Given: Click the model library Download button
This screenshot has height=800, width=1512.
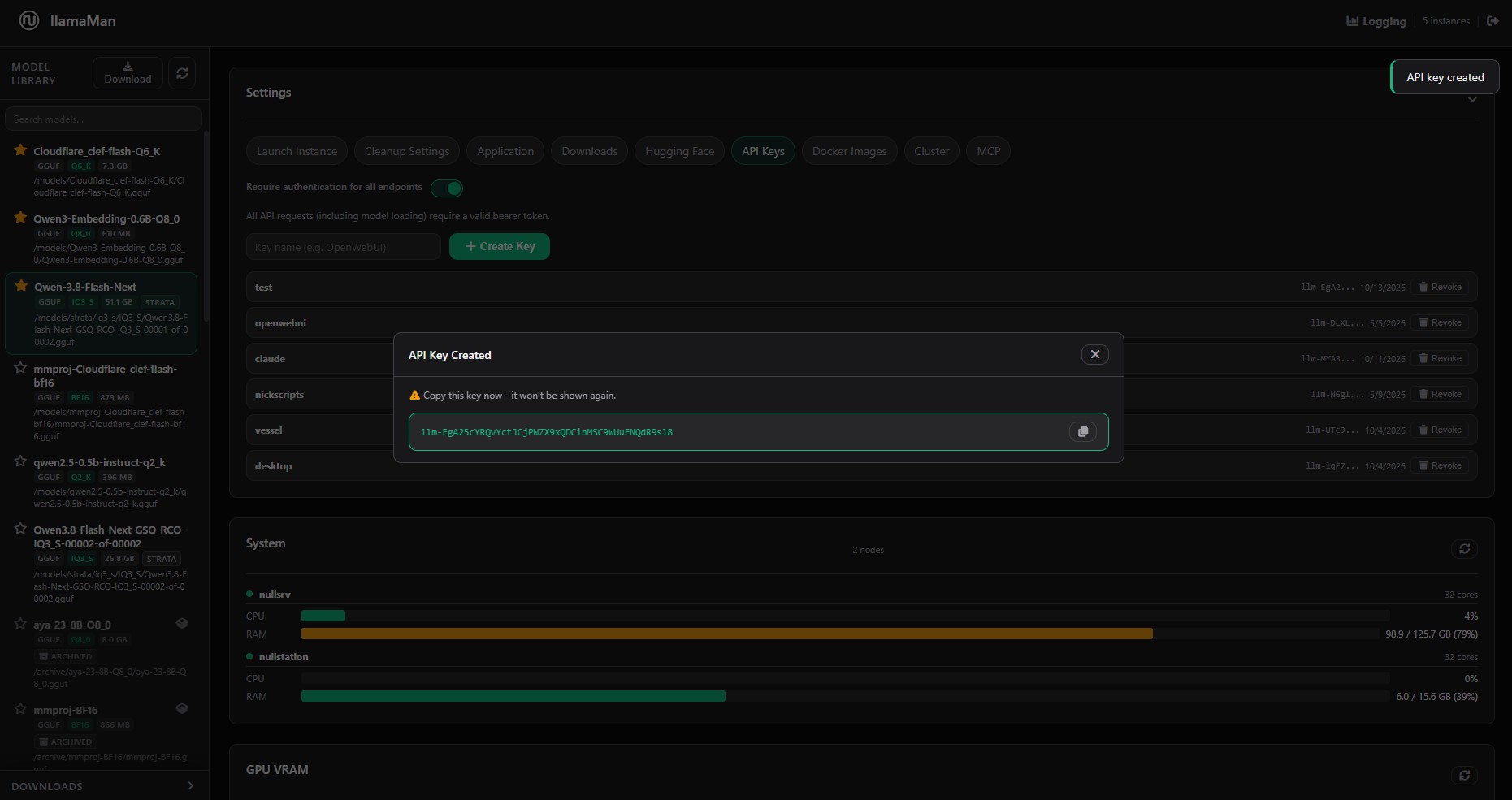Looking at the screenshot, I should pyautogui.click(x=128, y=73).
